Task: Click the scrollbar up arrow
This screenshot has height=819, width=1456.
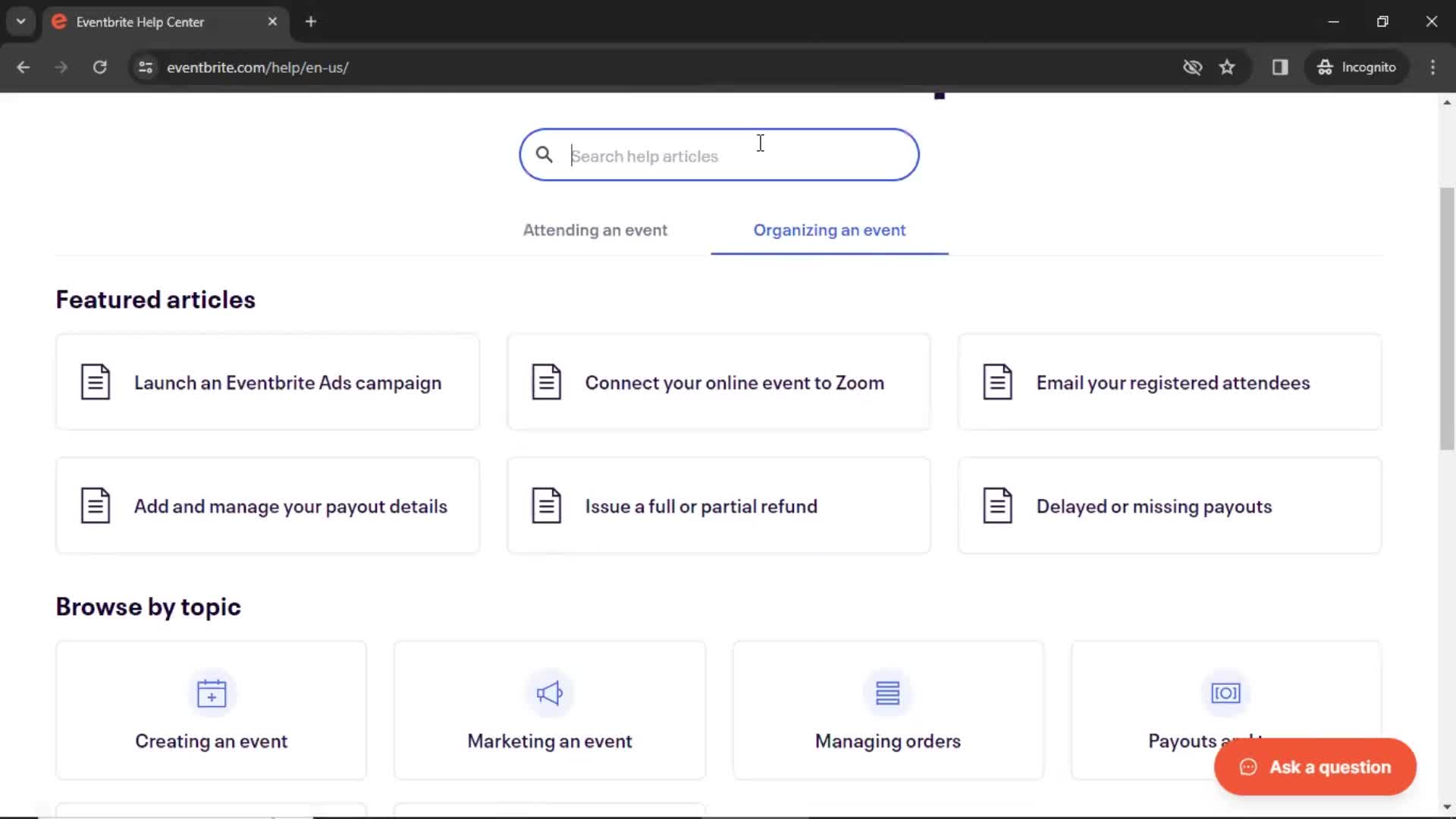Action: 1447,102
